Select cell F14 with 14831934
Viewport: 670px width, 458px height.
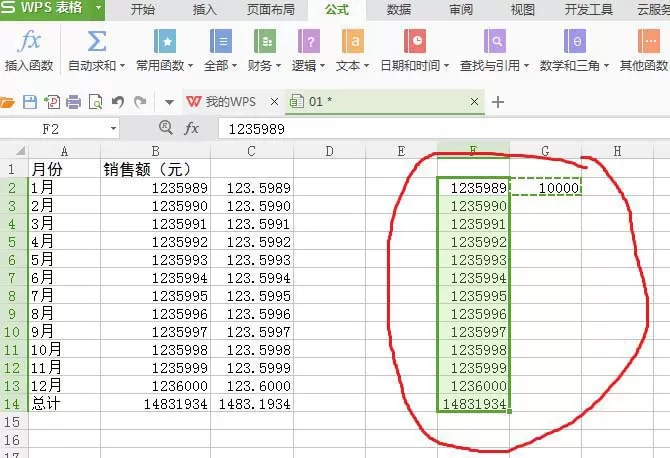(x=473, y=404)
